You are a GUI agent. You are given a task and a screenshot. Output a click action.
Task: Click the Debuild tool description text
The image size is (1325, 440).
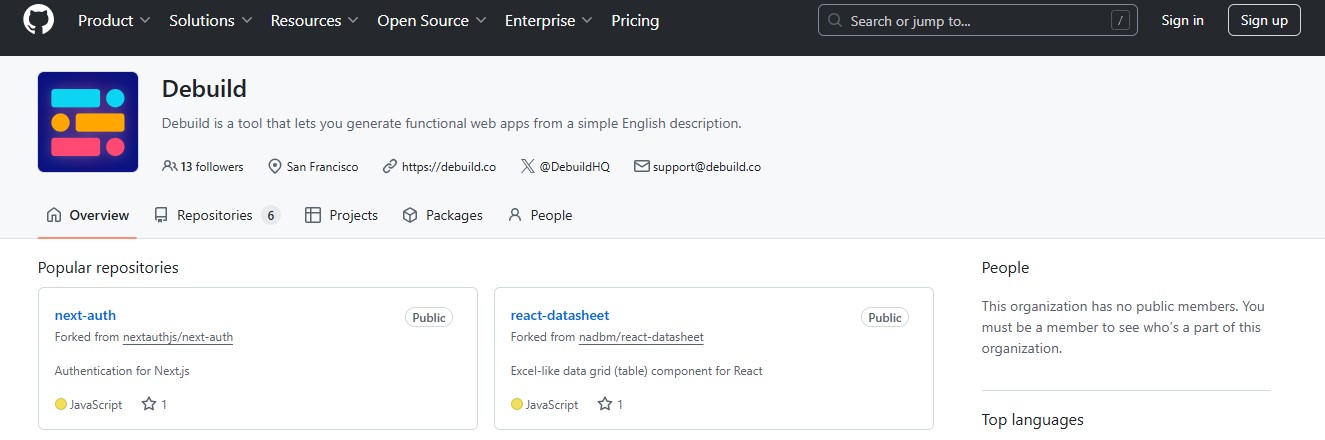pyautogui.click(x=452, y=124)
